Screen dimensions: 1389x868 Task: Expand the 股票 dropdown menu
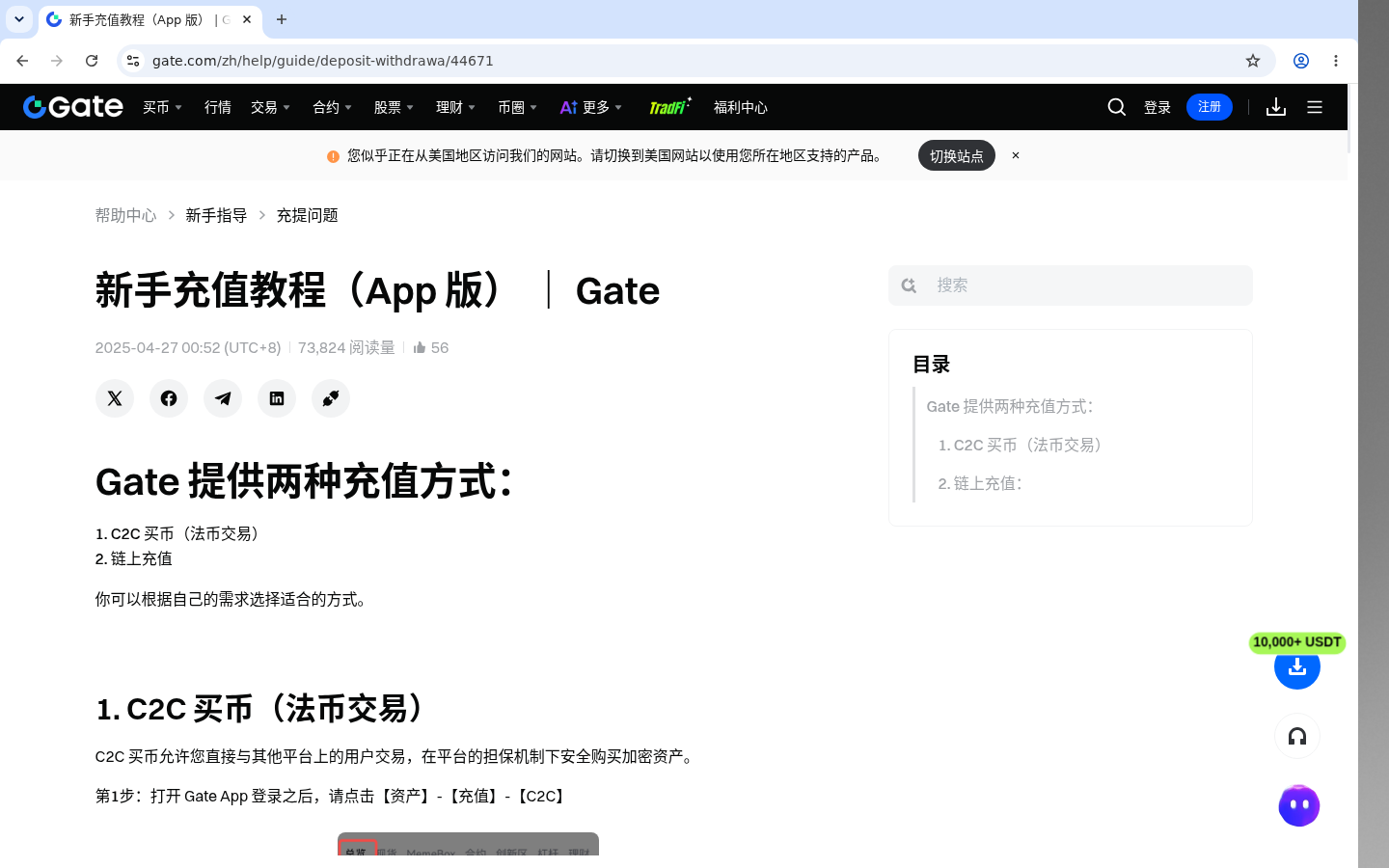[395, 107]
